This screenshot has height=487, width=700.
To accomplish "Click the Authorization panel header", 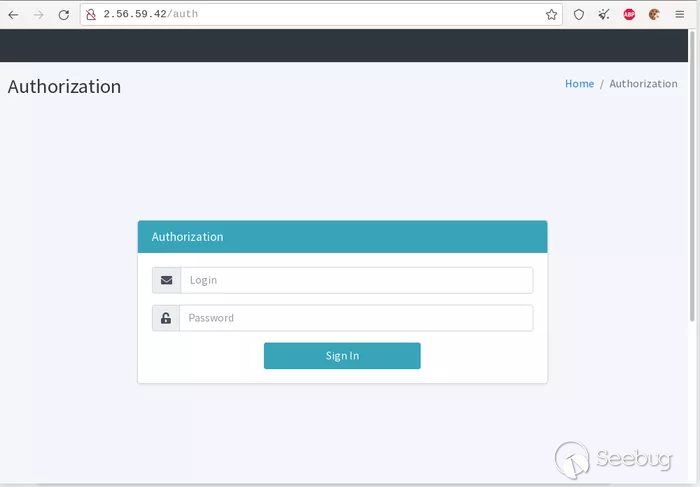I will tap(342, 237).
